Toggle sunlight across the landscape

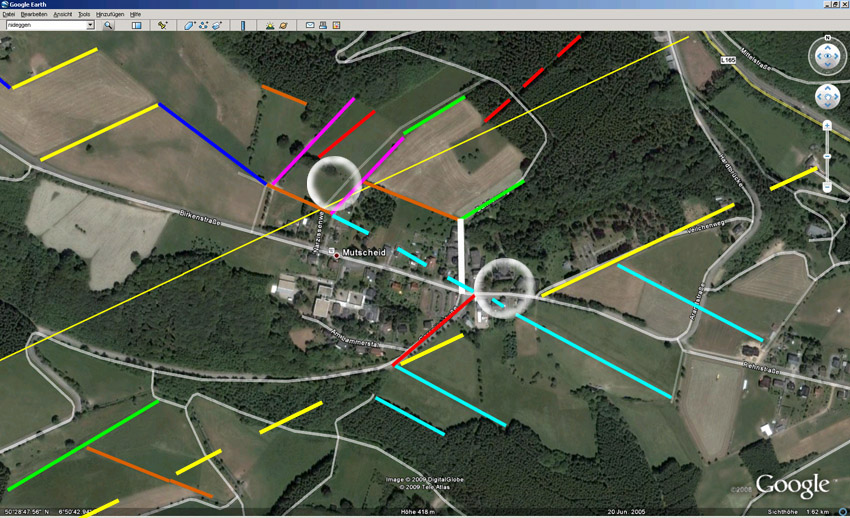269,25
